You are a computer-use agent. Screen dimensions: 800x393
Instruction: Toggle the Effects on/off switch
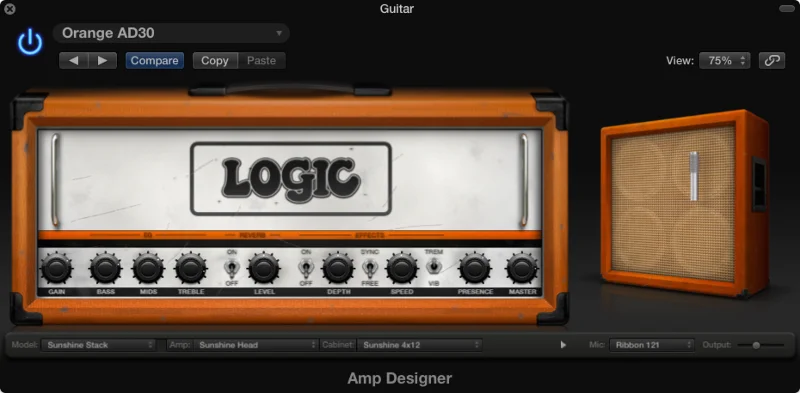[306, 267]
